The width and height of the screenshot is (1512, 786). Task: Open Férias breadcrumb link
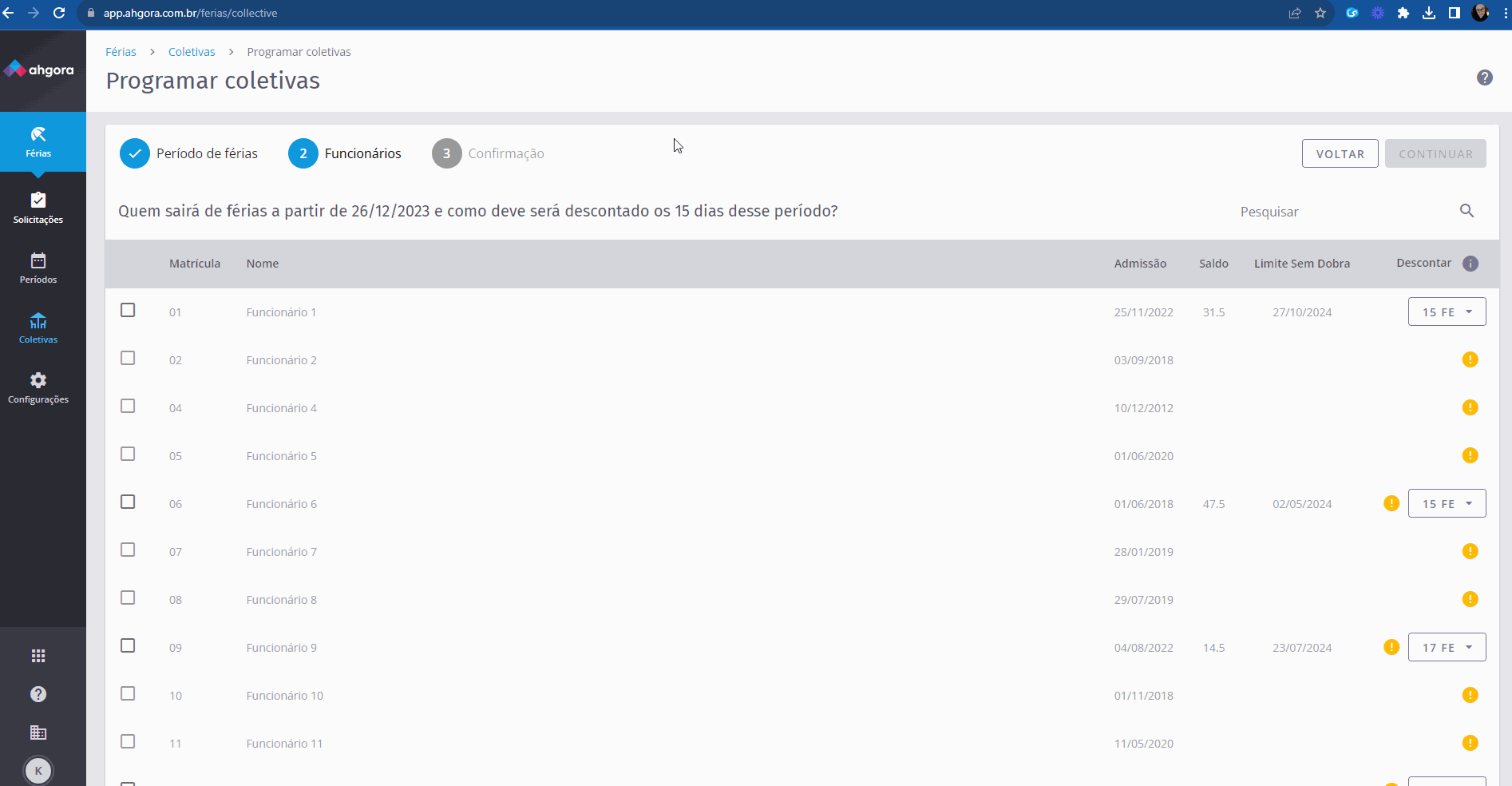pos(121,52)
